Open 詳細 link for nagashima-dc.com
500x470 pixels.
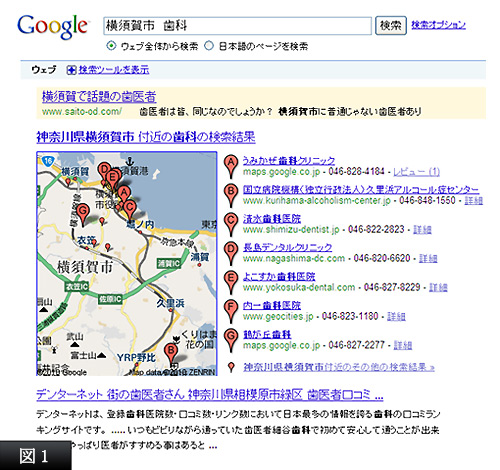coord(428,259)
